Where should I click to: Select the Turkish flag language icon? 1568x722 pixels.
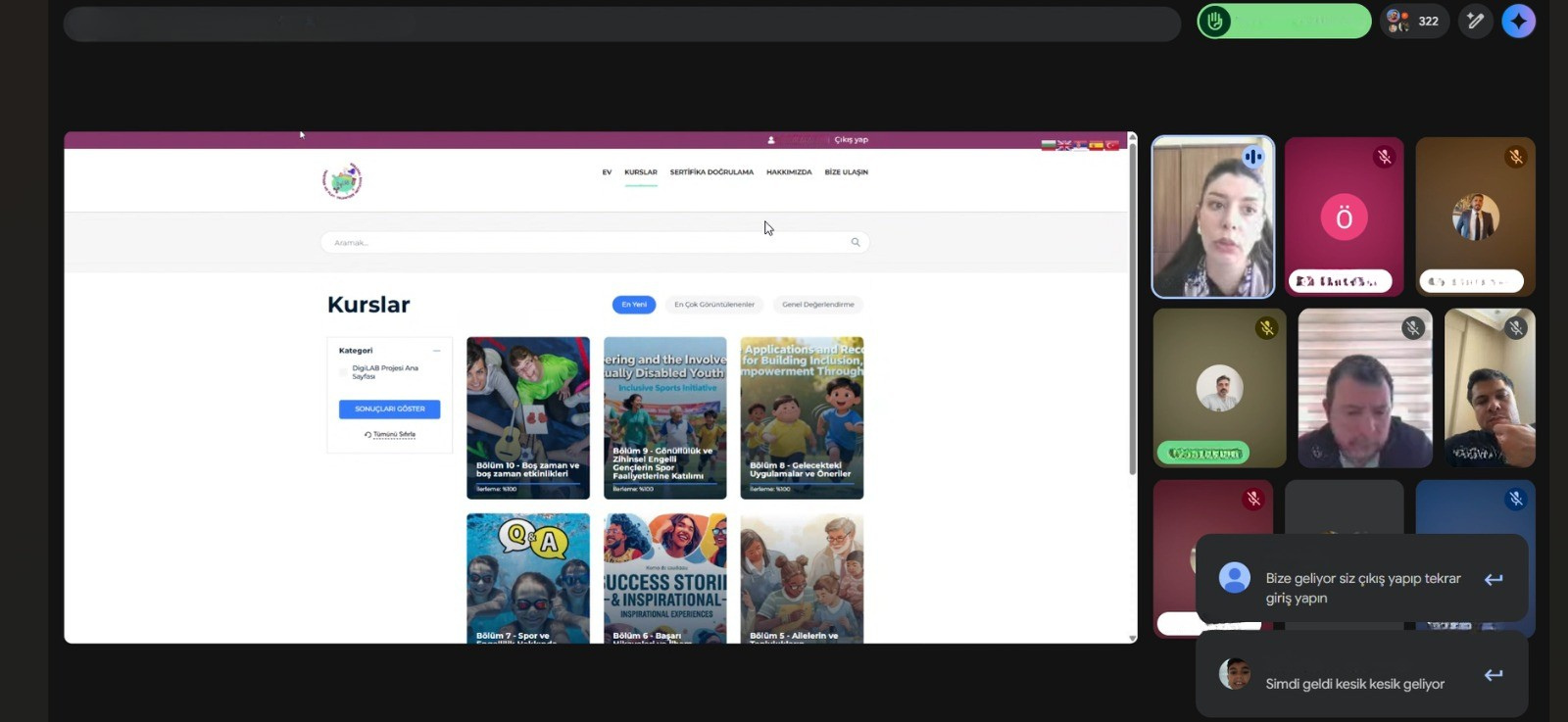(1112, 145)
